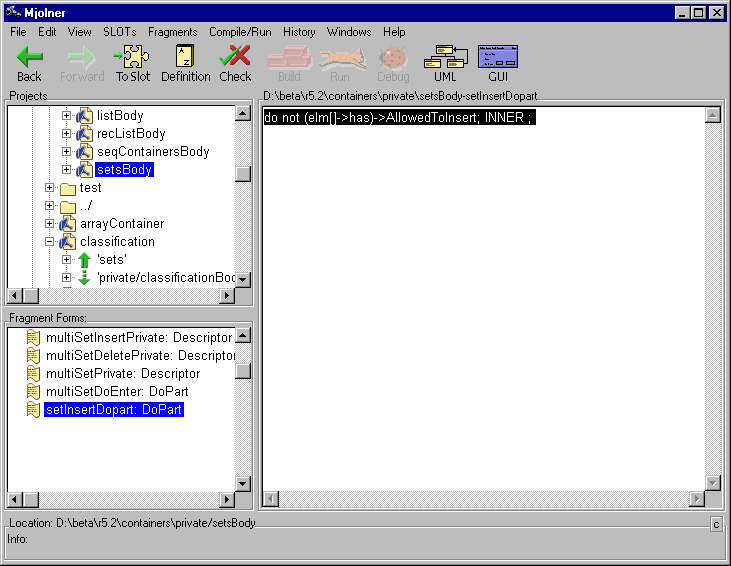Run the Check tool with checkmark icon
This screenshot has width=731, height=566.
(235, 57)
